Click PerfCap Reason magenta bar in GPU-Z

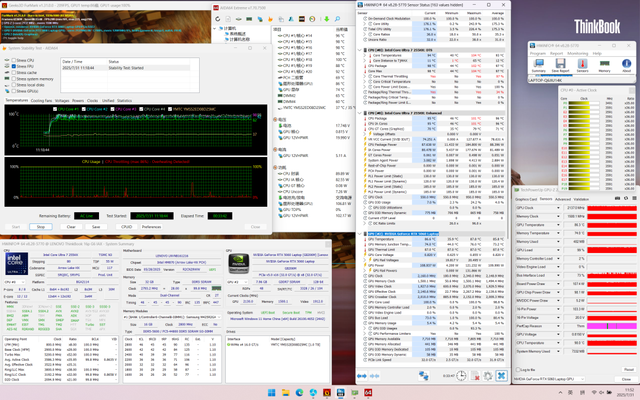[612, 326]
